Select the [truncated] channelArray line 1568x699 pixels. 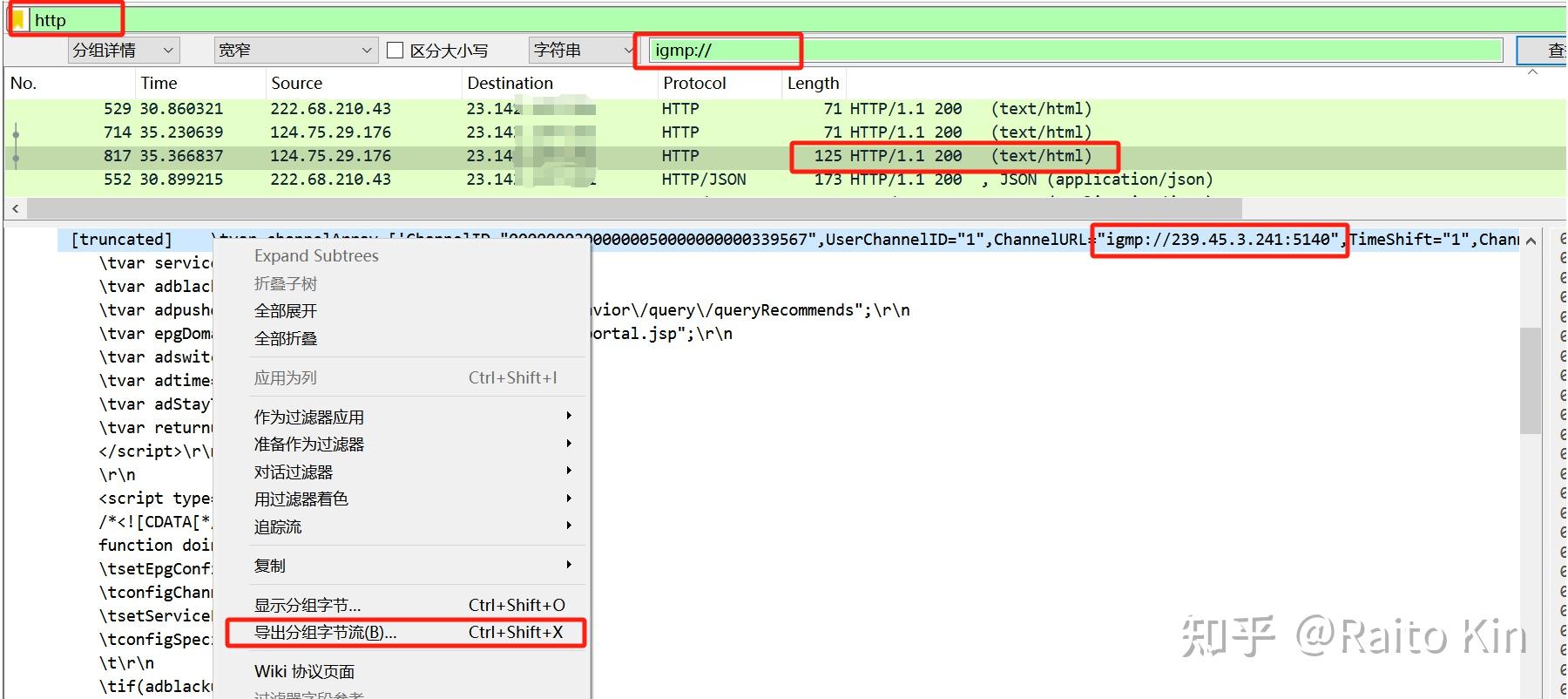pos(788,240)
